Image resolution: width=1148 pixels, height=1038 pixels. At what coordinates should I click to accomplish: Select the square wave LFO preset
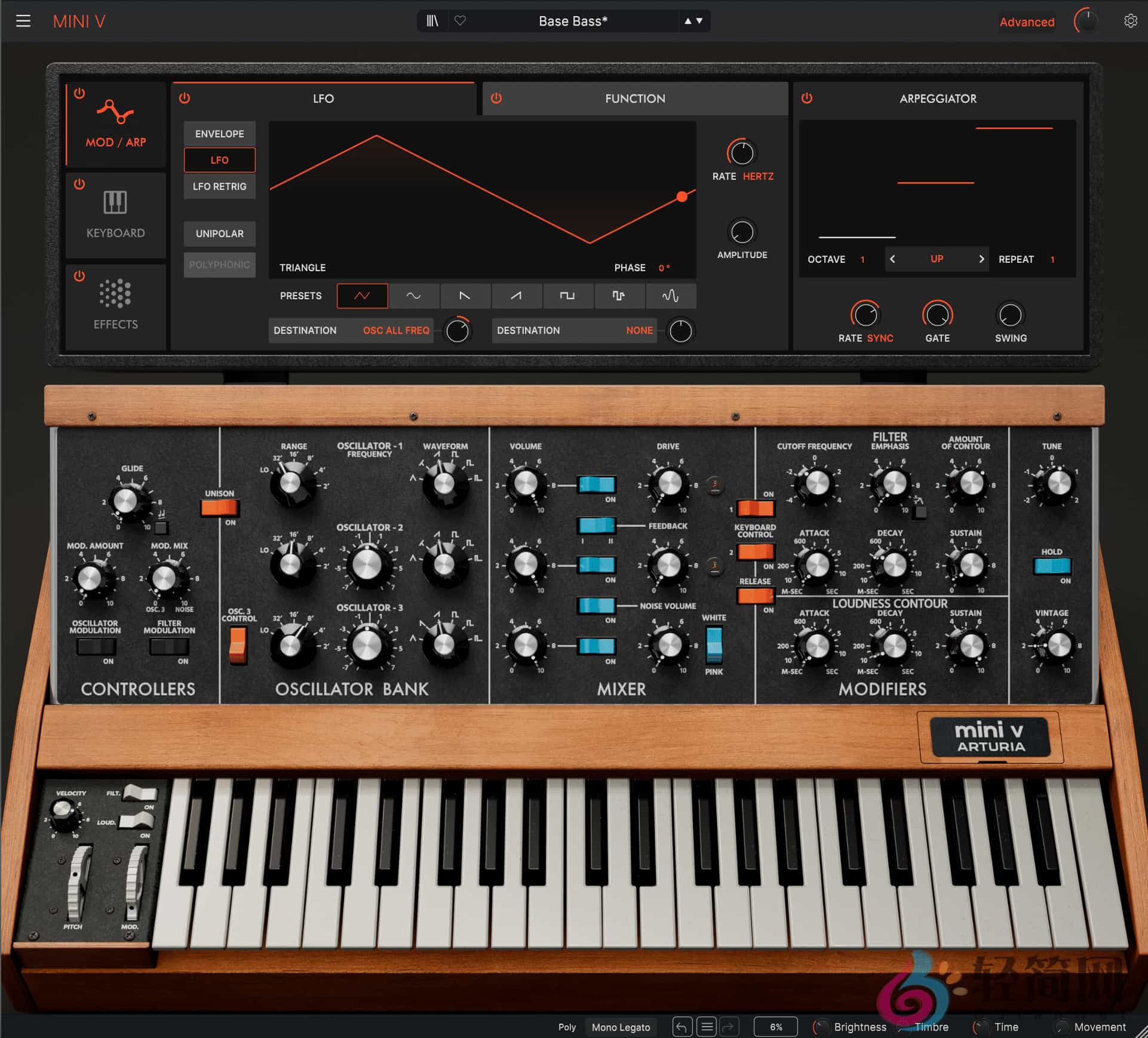coord(568,296)
